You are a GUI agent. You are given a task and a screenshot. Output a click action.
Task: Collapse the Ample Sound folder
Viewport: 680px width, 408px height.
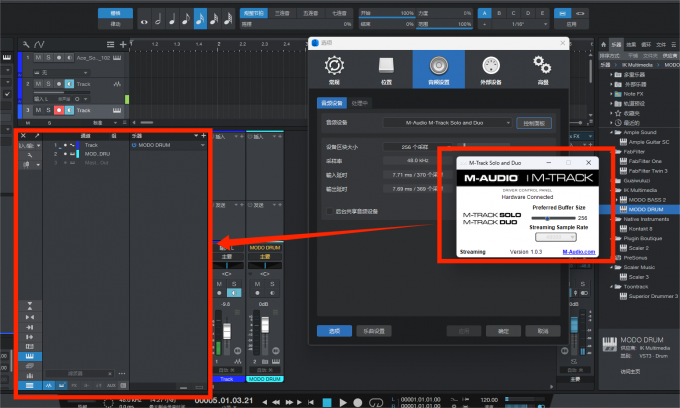click(x=611, y=132)
